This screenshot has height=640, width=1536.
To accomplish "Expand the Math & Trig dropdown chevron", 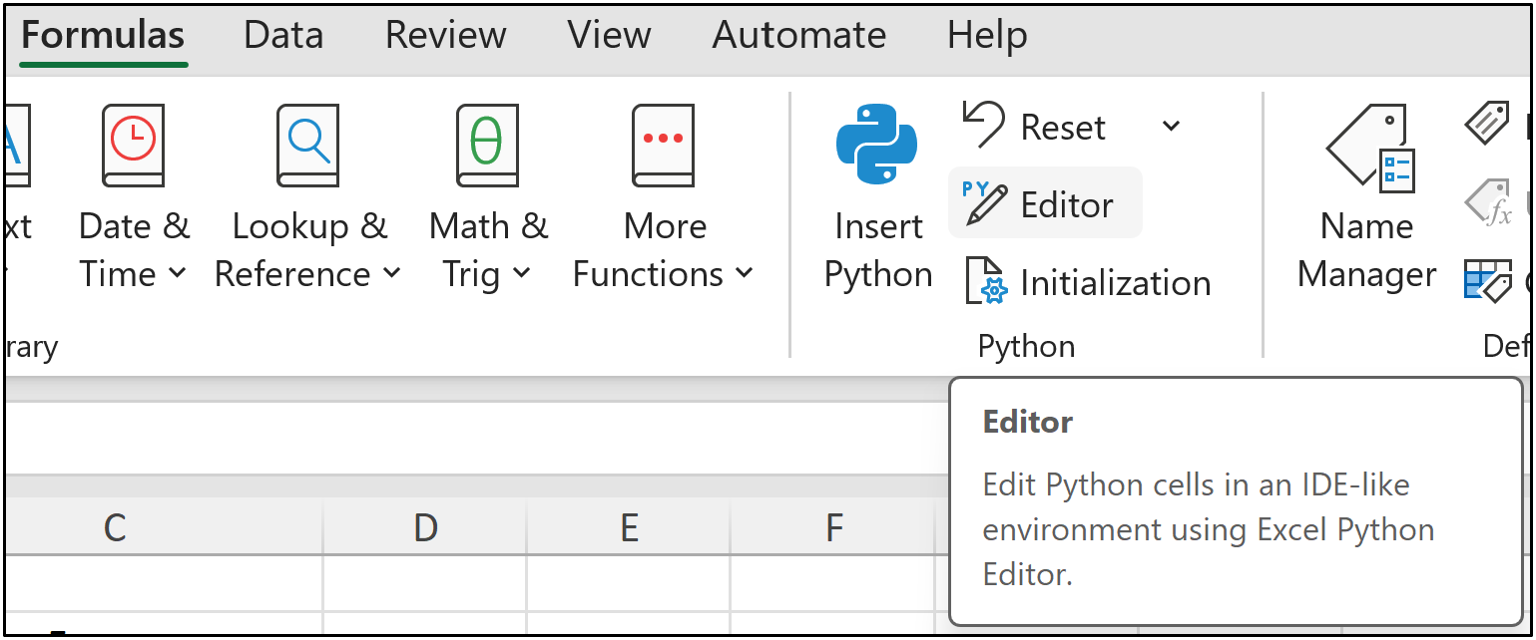I will [521, 273].
